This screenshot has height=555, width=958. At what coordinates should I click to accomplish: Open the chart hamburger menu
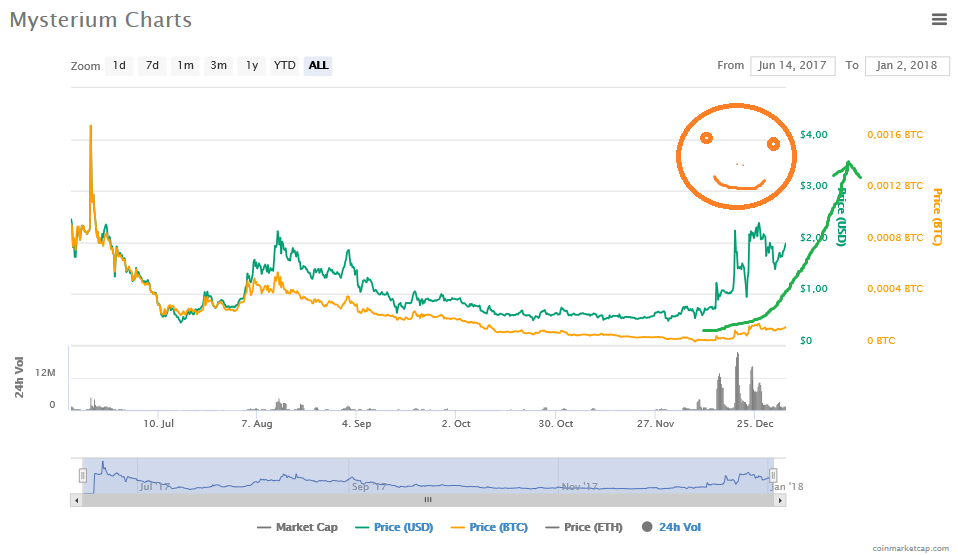(939, 20)
